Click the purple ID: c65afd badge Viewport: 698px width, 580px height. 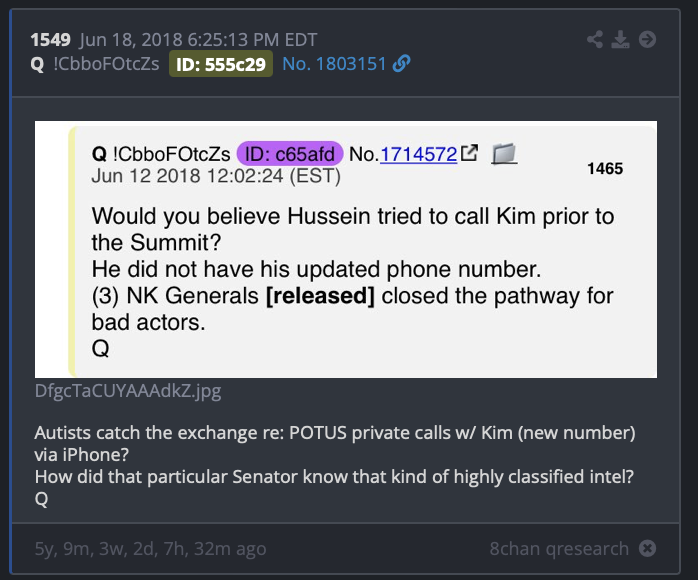tap(290, 154)
